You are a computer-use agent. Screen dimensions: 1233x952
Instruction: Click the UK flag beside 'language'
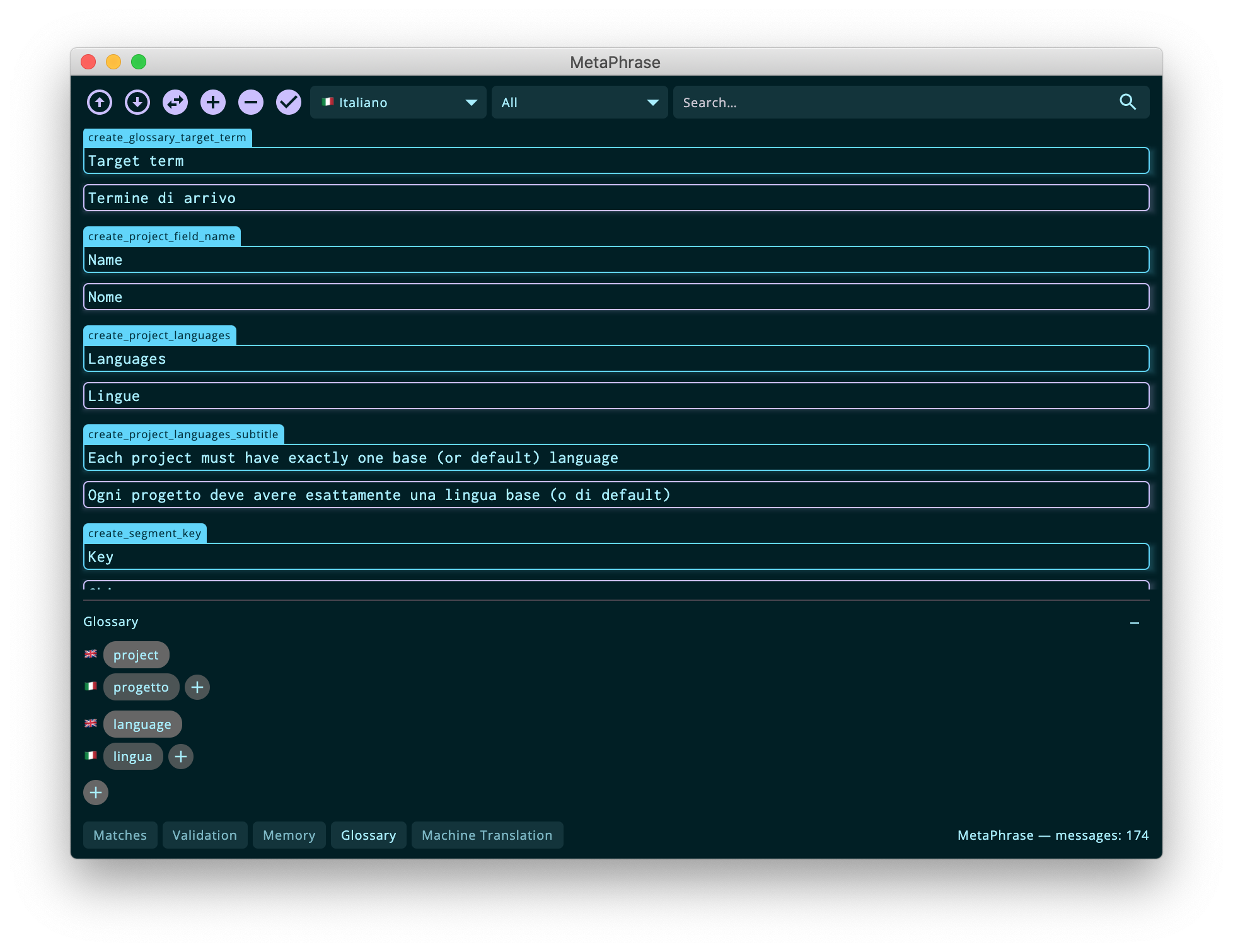[x=91, y=723]
